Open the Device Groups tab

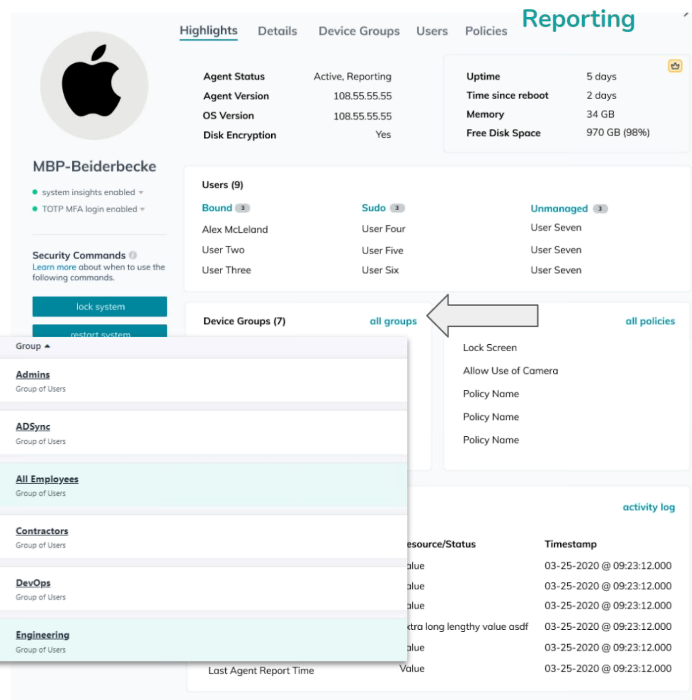click(358, 31)
